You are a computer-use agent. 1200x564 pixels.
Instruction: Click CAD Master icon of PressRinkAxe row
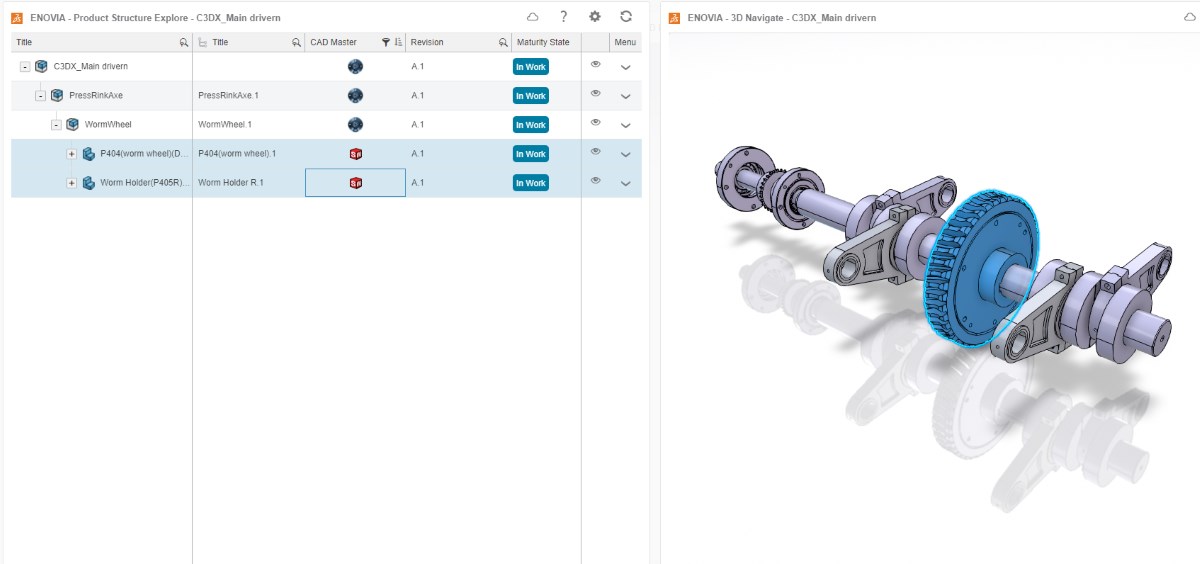point(355,95)
